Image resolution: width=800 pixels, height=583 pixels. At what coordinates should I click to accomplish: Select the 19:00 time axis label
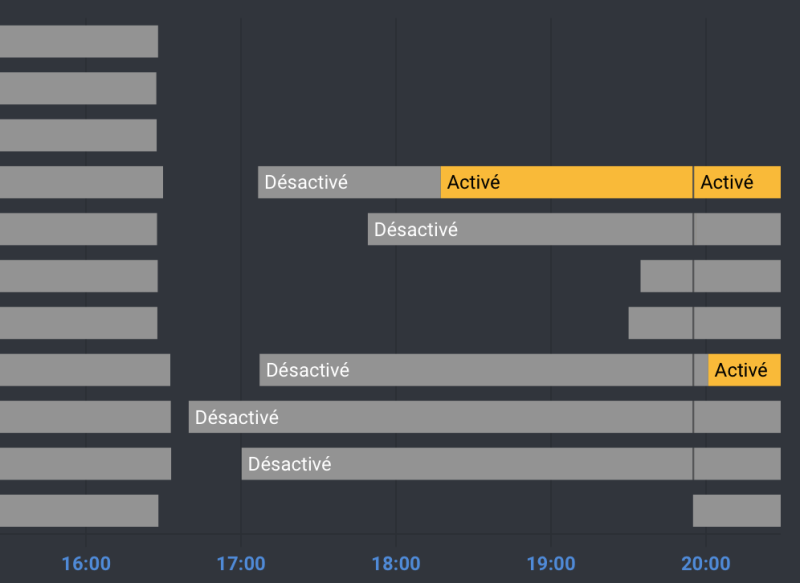551,563
